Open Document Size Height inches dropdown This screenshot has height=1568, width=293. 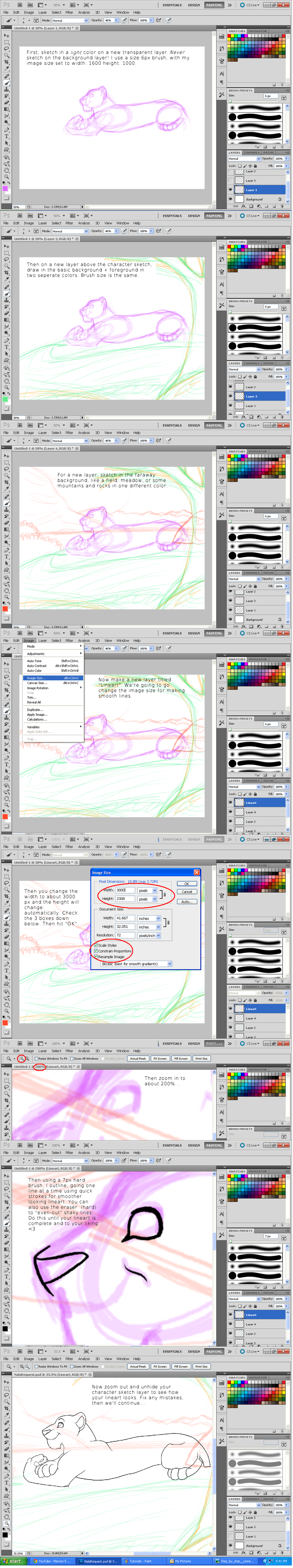coord(149,927)
